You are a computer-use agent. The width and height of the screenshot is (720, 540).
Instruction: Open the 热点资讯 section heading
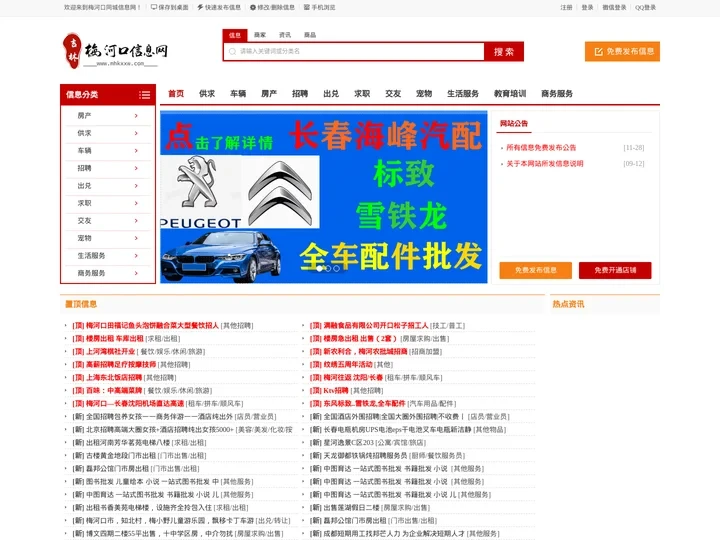568,304
